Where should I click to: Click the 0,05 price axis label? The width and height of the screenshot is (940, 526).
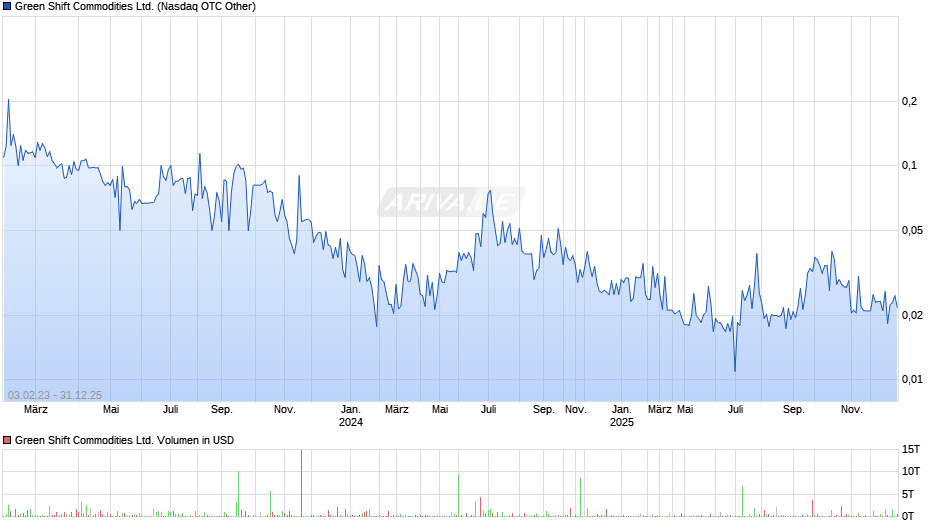912,230
